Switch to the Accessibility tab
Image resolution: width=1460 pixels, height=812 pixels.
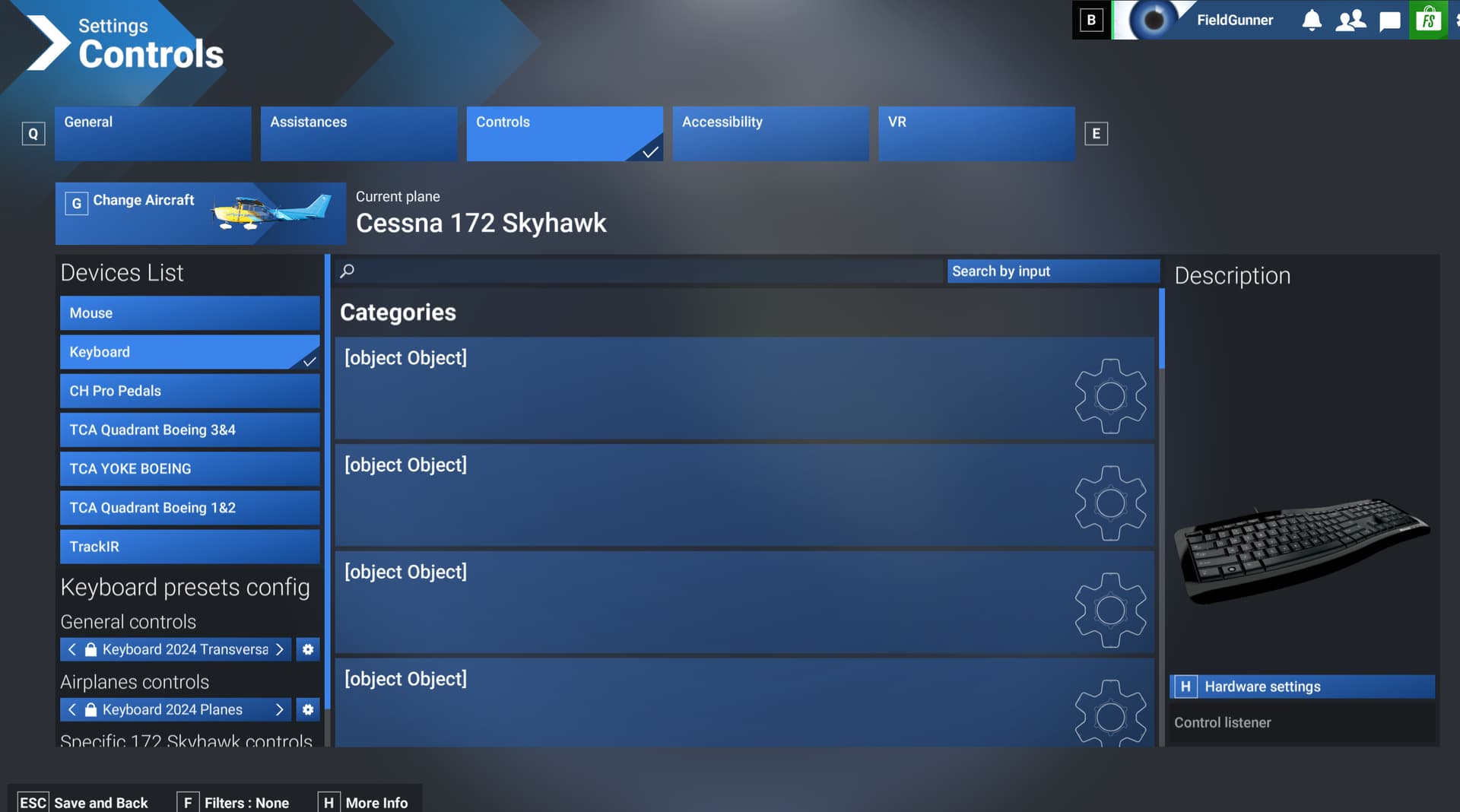(771, 134)
